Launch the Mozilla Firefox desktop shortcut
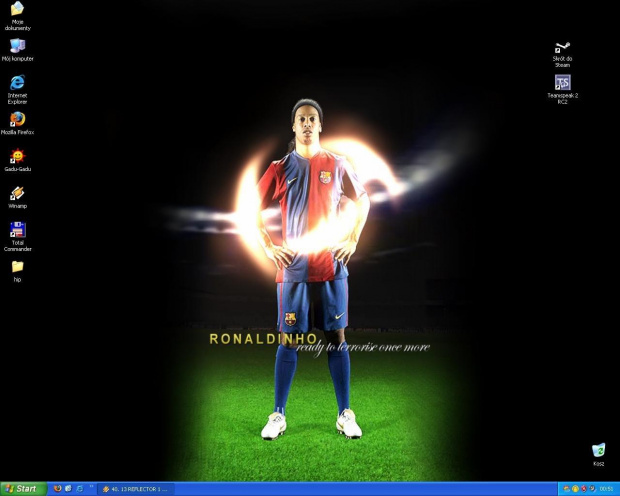This screenshot has height=496, width=620. [17, 123]
